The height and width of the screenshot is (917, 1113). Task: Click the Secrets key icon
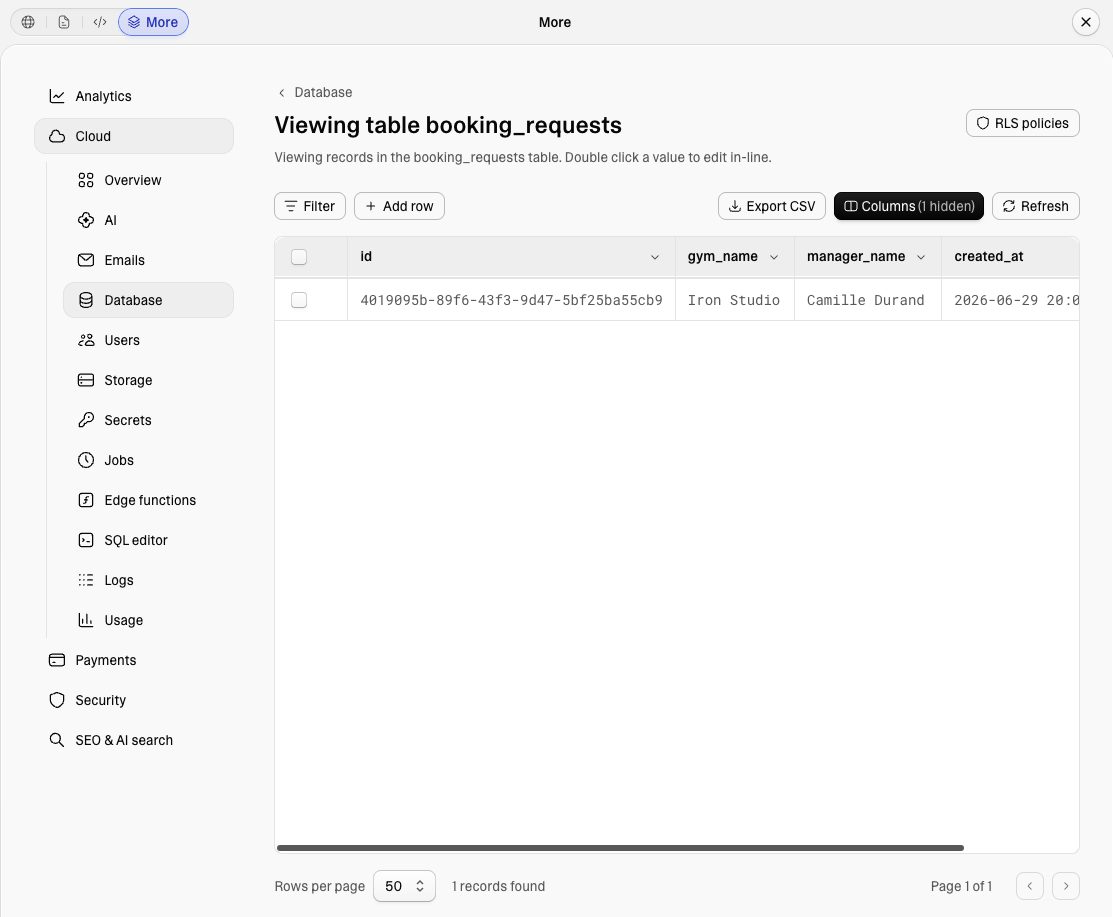(x=86, y=420)
